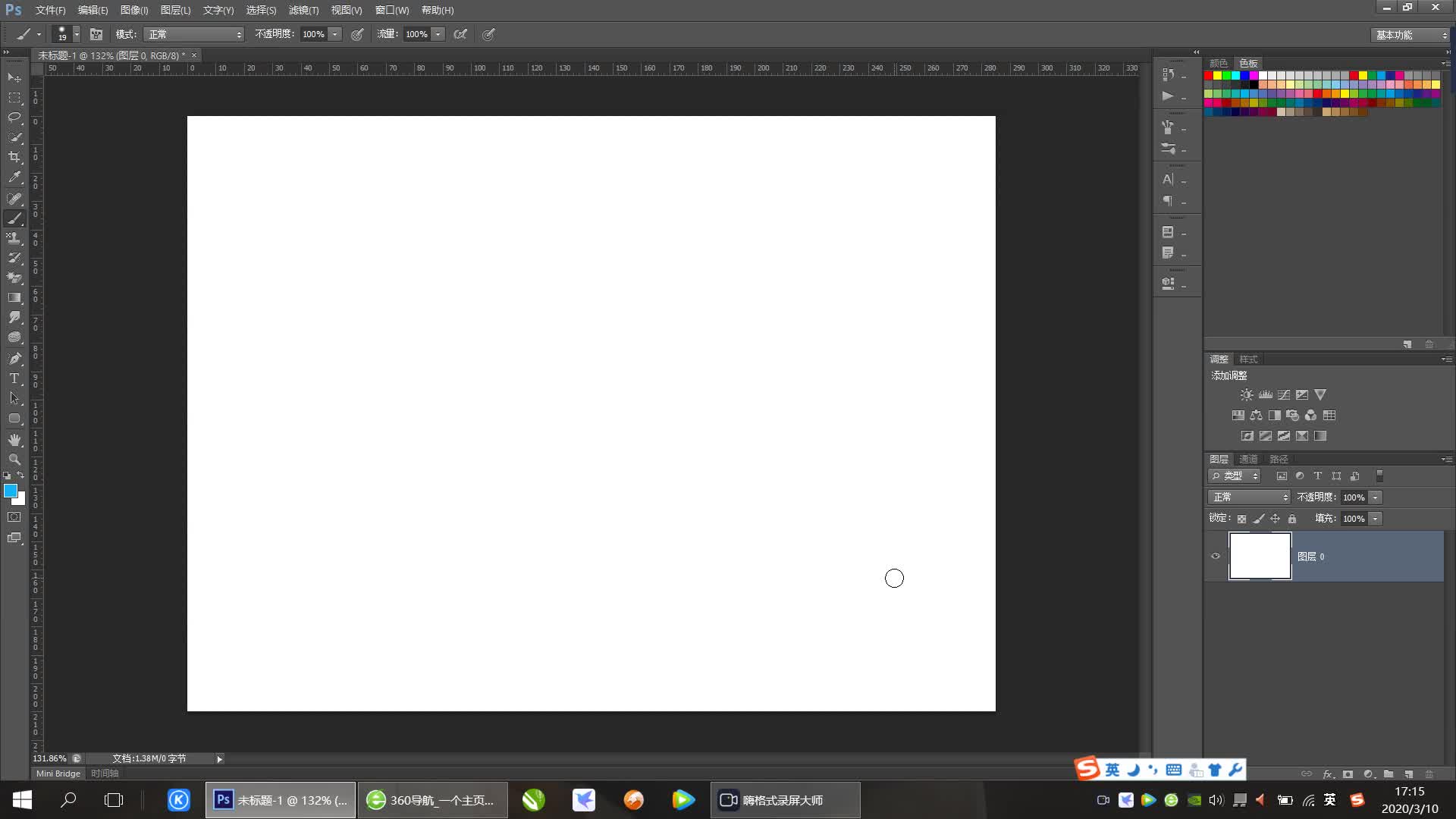Click the 图层 0 layer thumbnail

click(x=1260, y=556)
